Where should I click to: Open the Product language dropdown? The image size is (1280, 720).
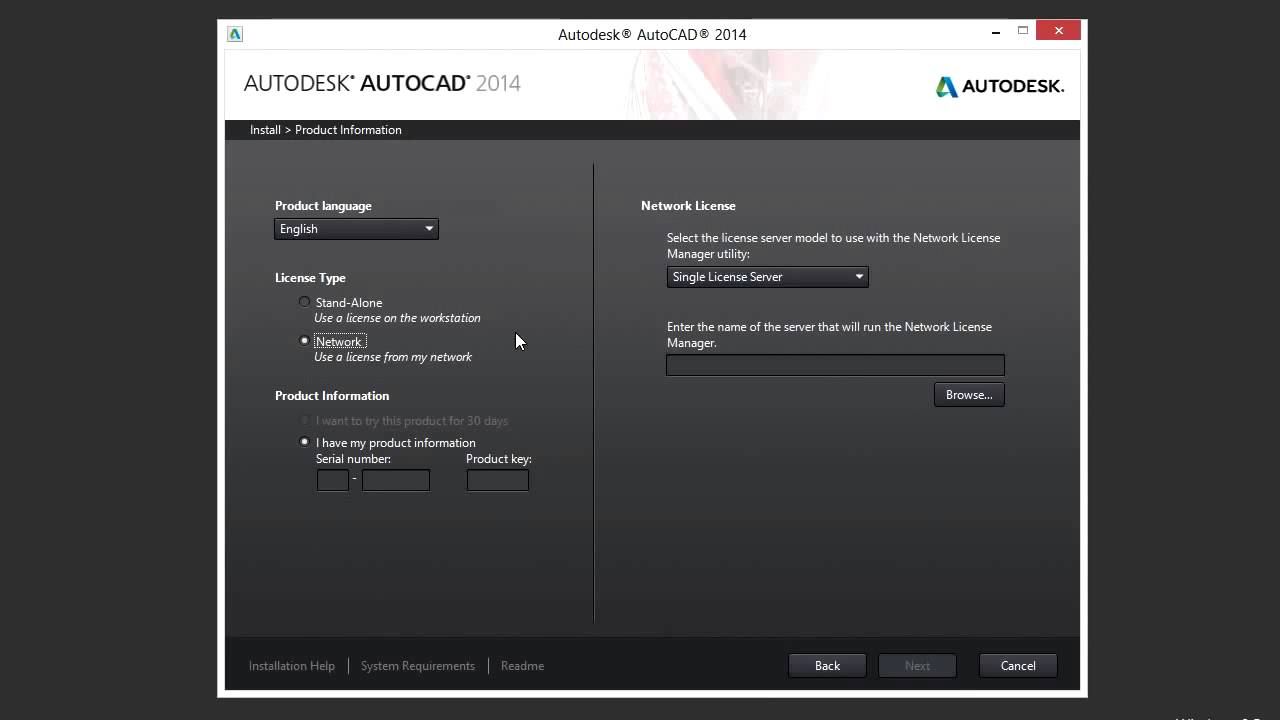[356, 229]
